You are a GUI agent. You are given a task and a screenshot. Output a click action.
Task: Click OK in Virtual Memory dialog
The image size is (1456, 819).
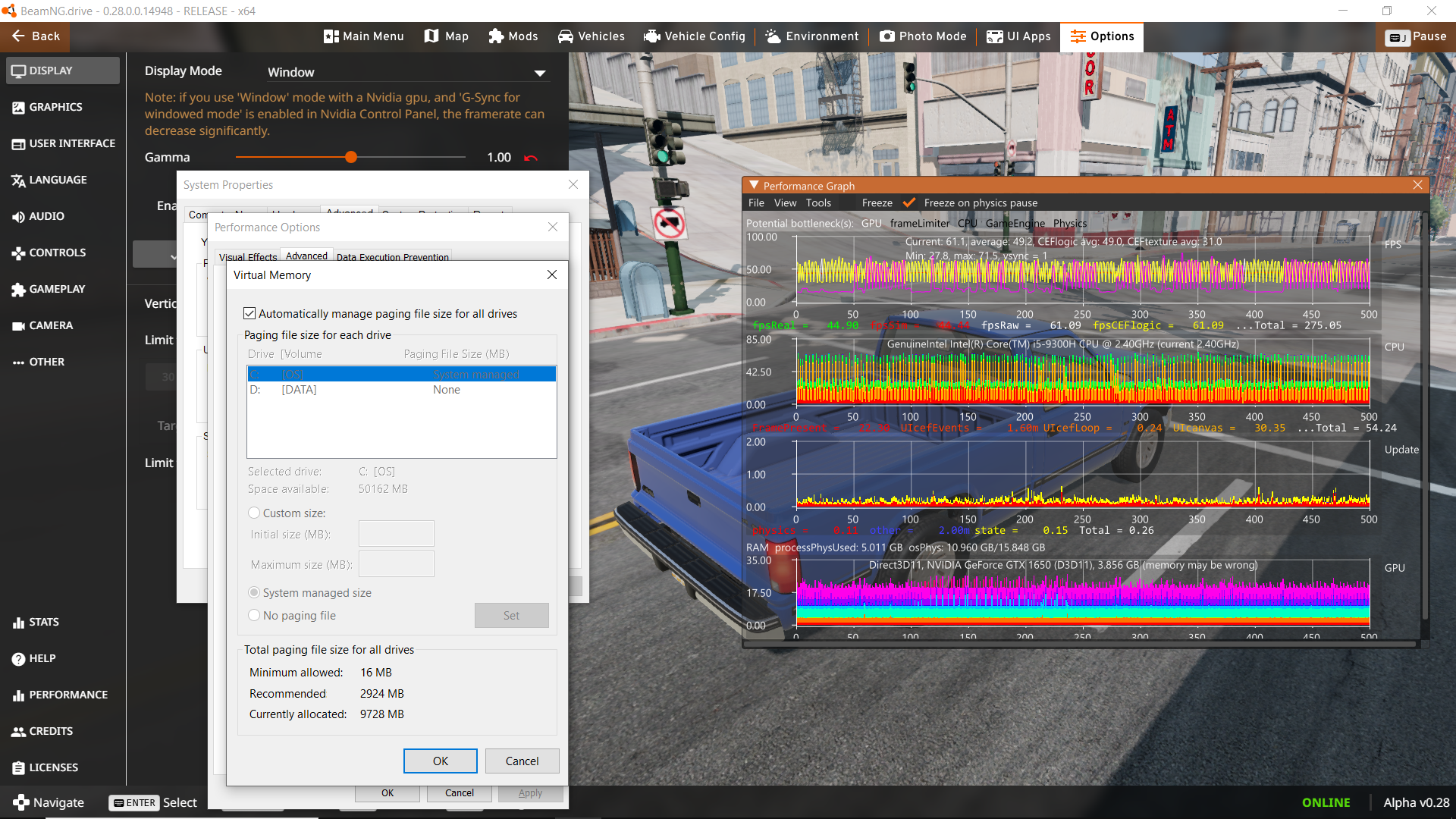click(x=441, y=761)
